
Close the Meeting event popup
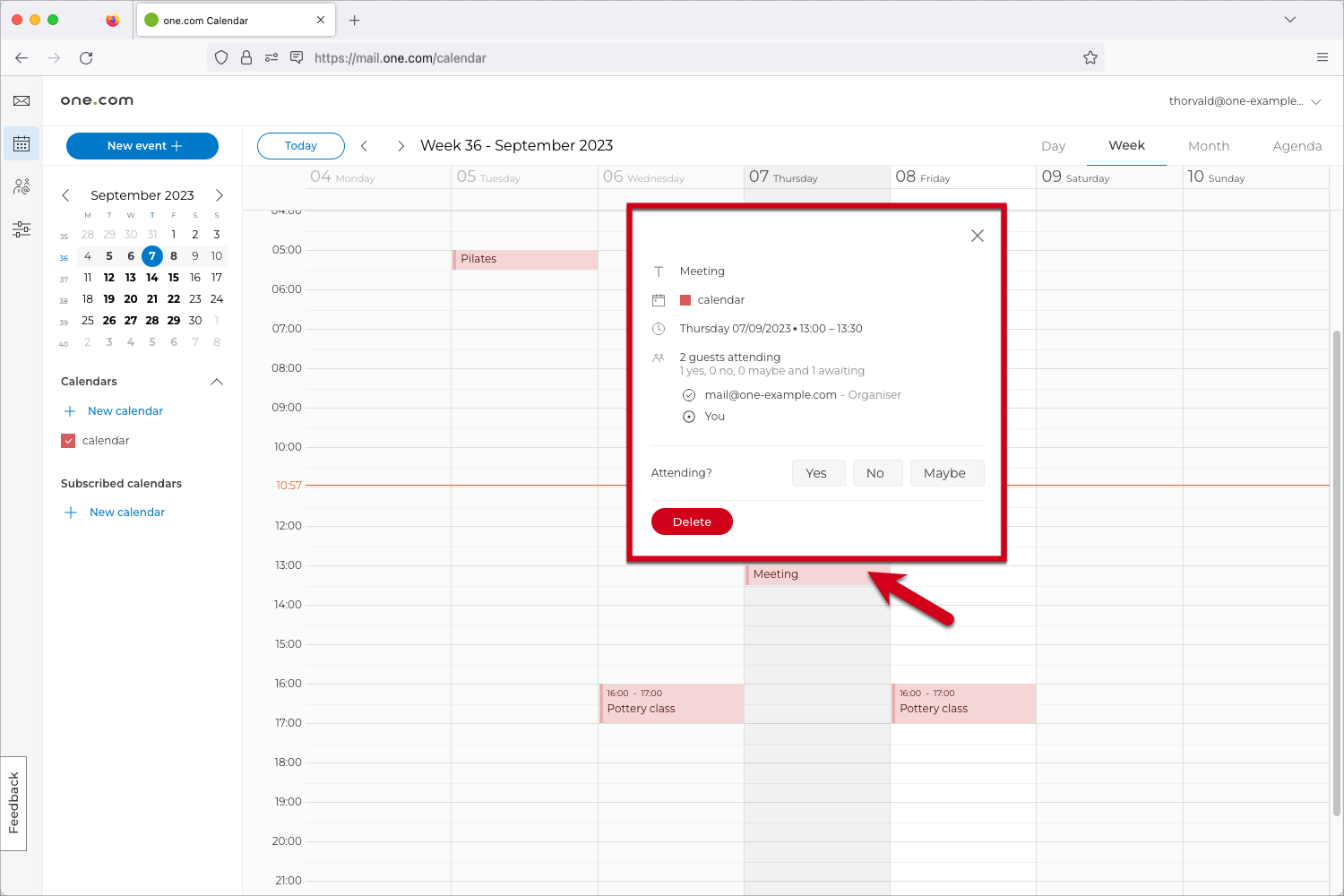pyautogui.click(x=977, y=236)
